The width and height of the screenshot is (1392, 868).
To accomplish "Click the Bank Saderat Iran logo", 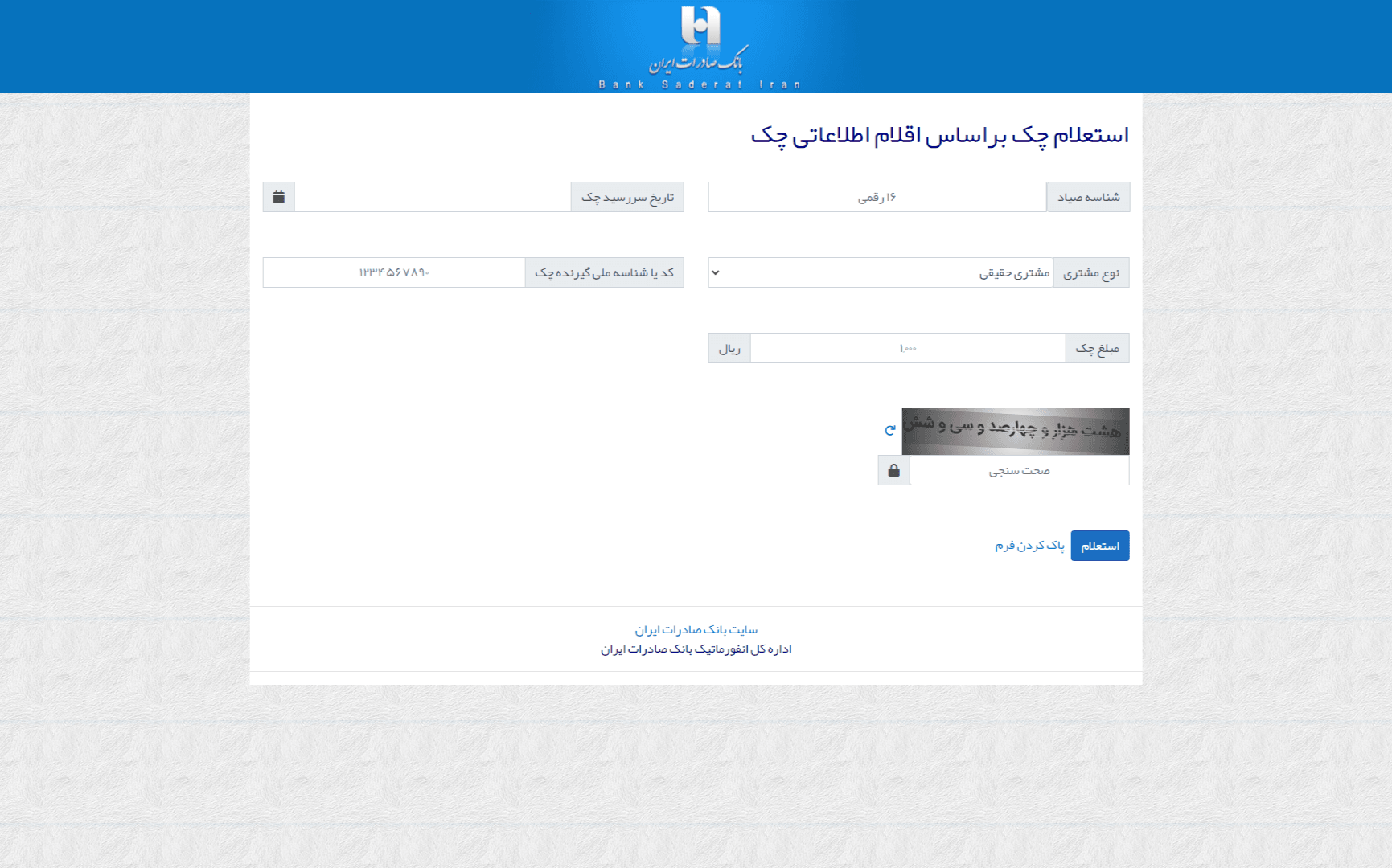I will (700, 47).
